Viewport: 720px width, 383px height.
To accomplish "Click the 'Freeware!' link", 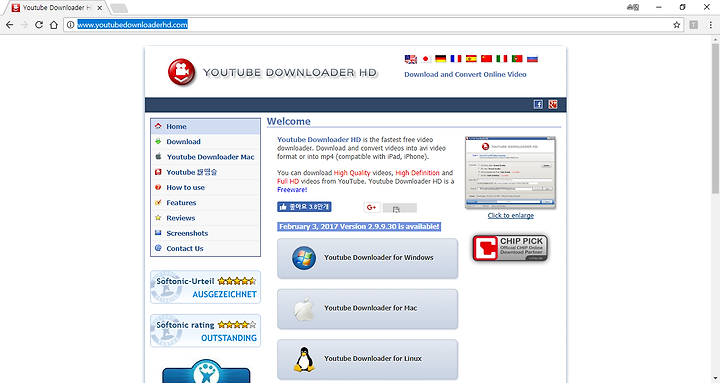I will pyautogui.click(x=292, y=190).
